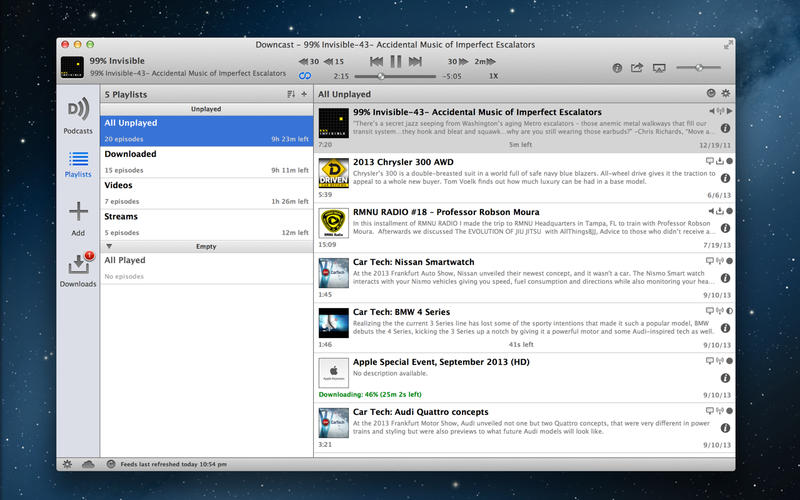Select the Videos playlist
The width and height of the screenshot is (800, 500).
point(206,193)
